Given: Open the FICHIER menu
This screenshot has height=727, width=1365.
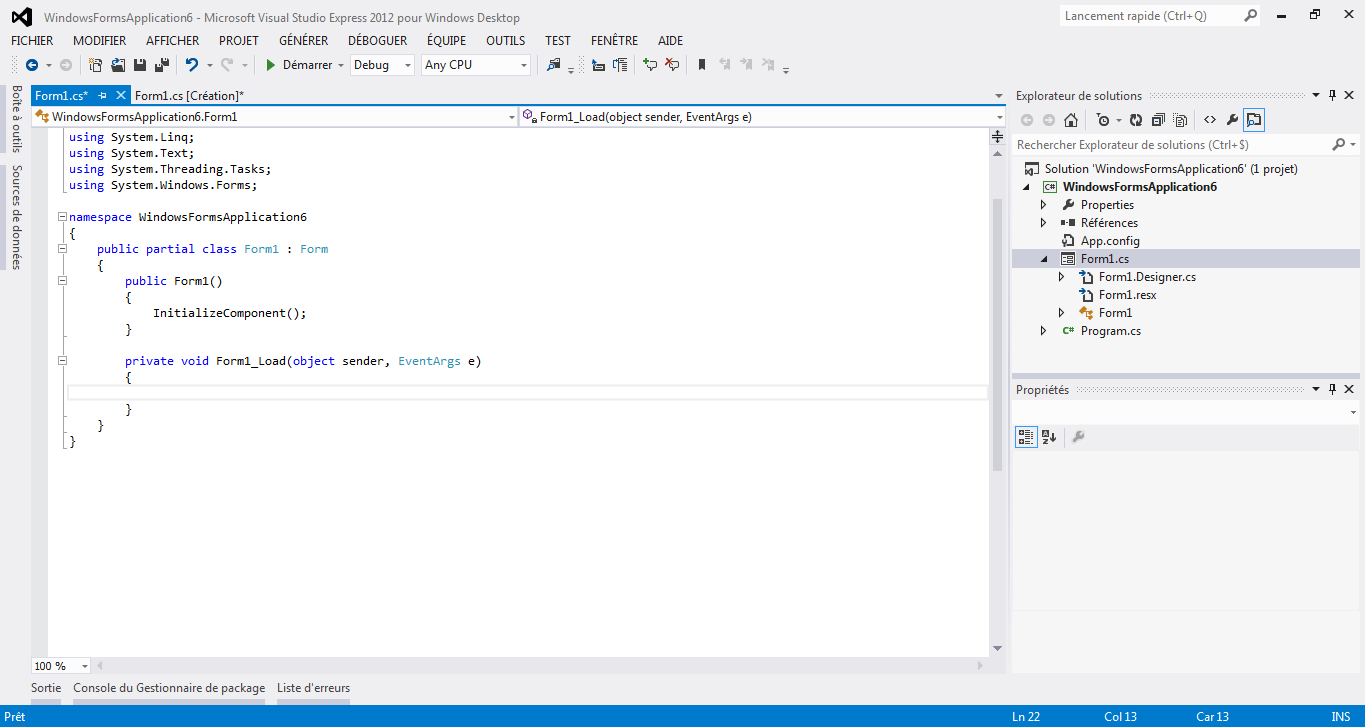Looking at the screenshot, I should tap(32, 41).
